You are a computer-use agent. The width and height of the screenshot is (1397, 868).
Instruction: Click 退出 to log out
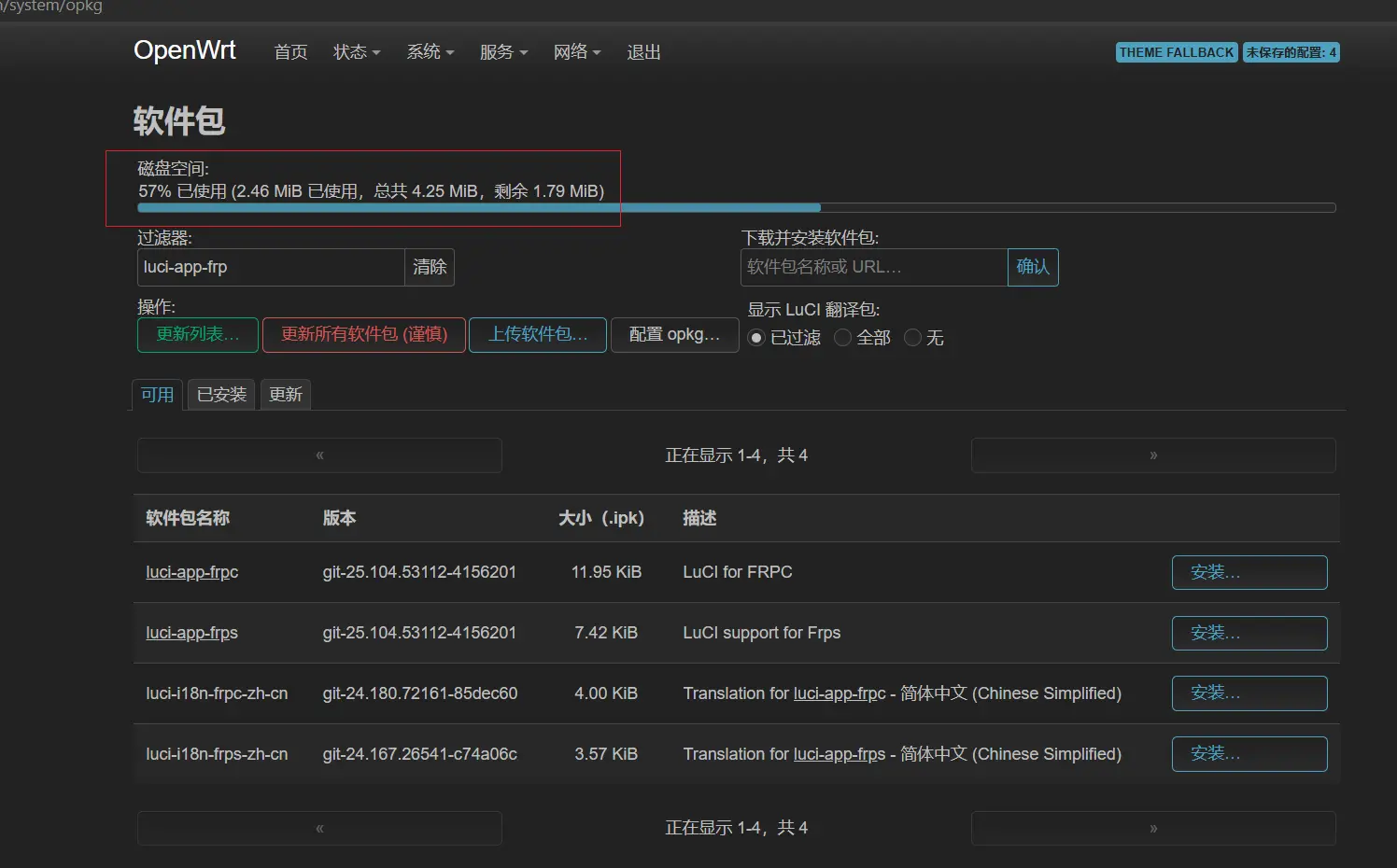point(643,52)
